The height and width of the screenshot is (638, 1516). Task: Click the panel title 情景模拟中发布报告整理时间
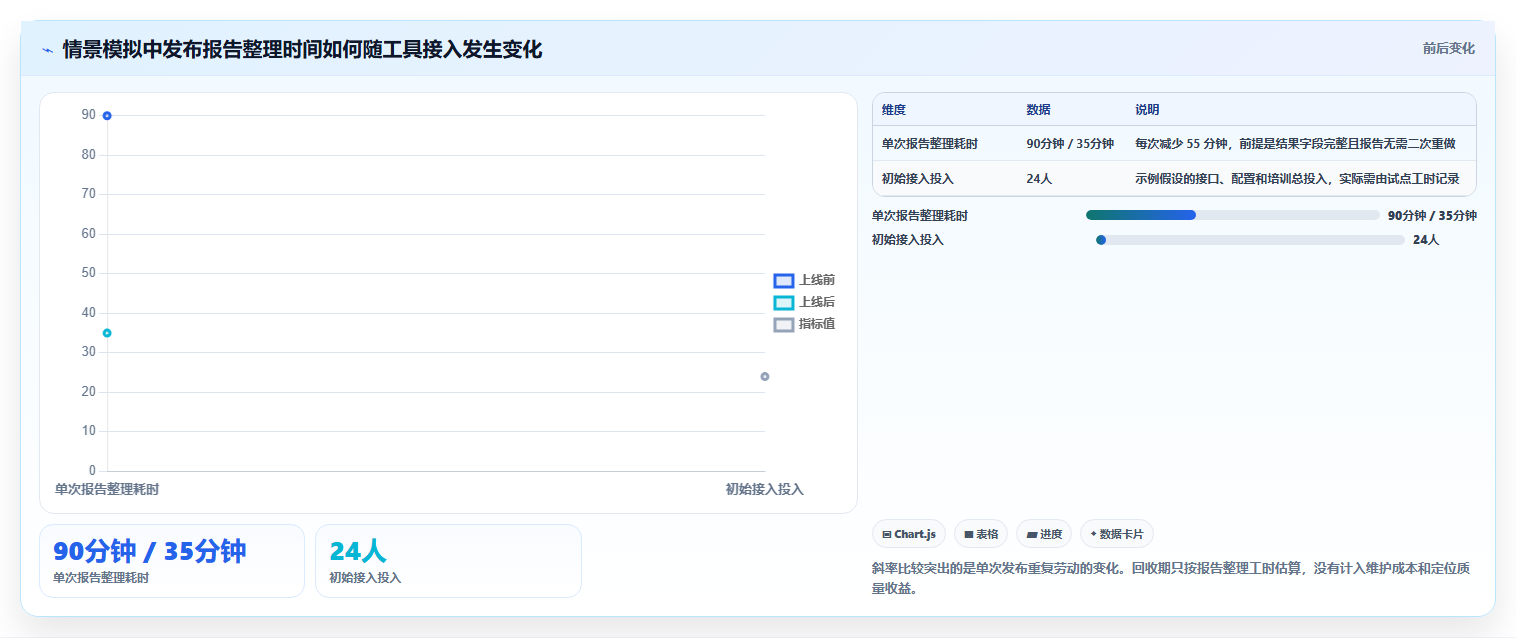pos(302,49)
